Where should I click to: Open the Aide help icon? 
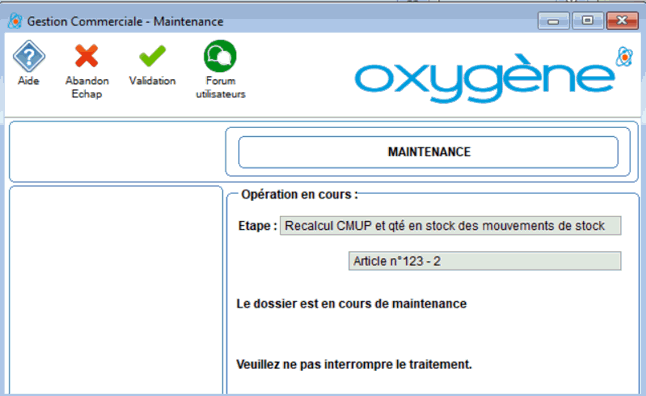(x=29, y=56)
